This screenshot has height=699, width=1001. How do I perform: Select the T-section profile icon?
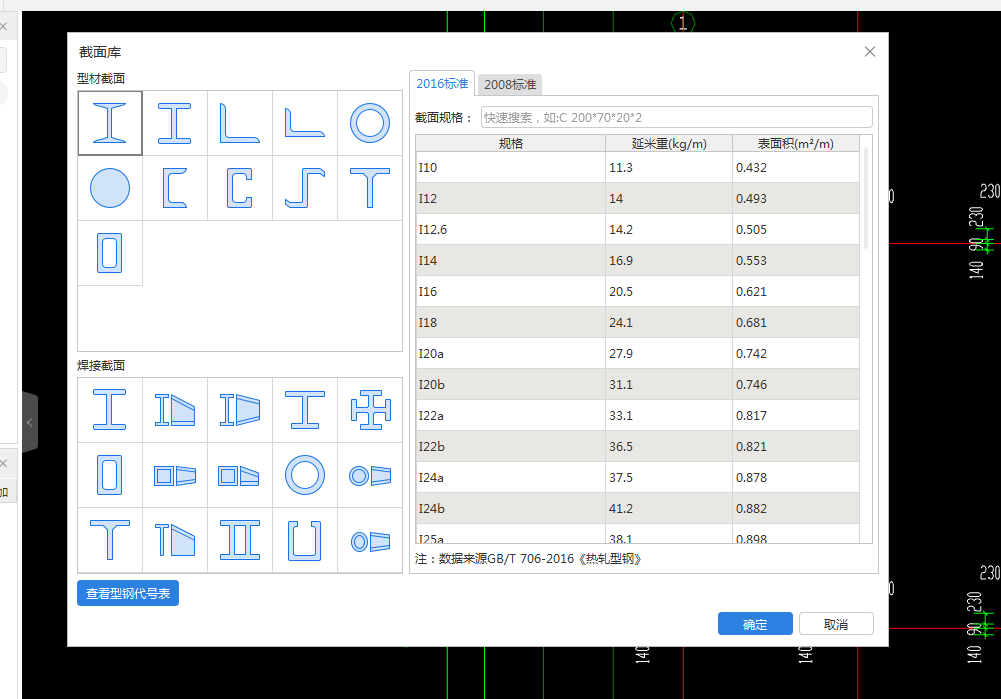click(x=370, y=188)
